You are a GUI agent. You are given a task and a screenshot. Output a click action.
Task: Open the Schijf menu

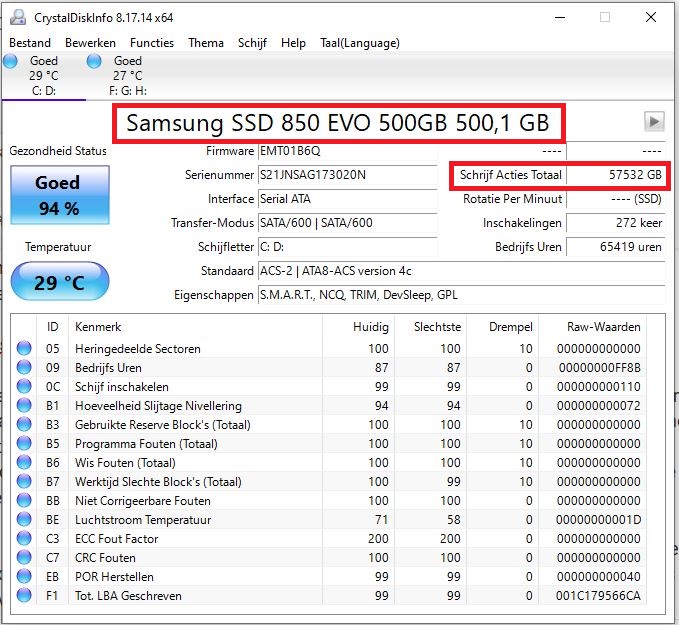252,43
